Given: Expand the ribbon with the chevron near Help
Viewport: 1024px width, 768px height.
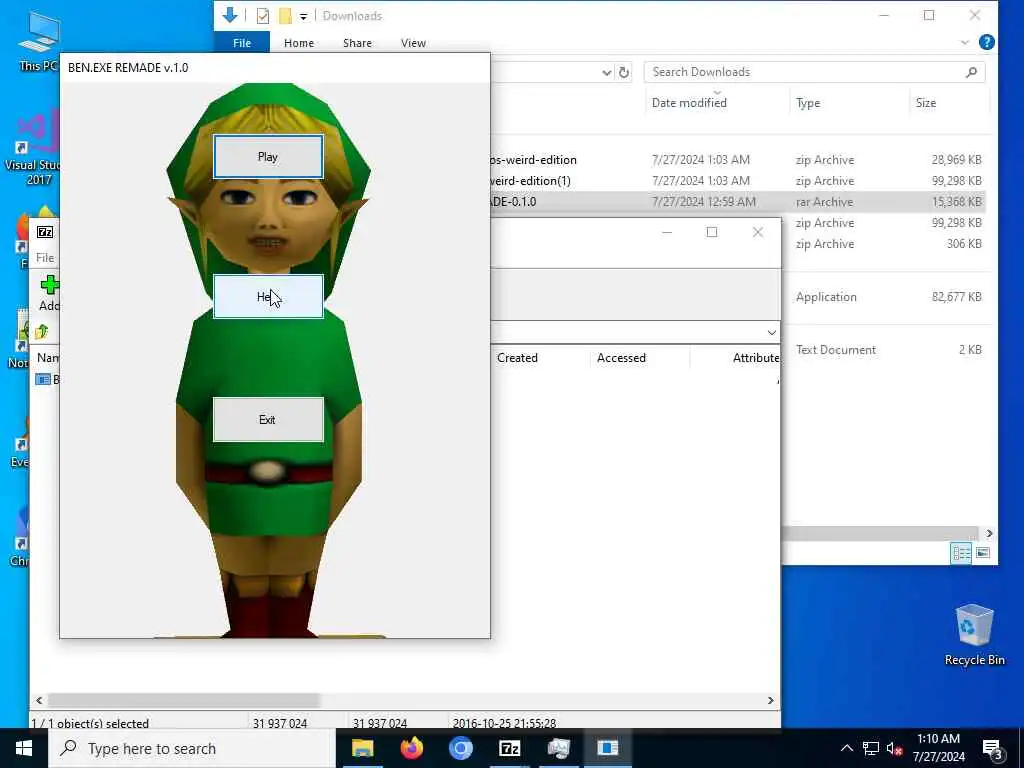Looking at the screenshot, I should click(965, 42).
